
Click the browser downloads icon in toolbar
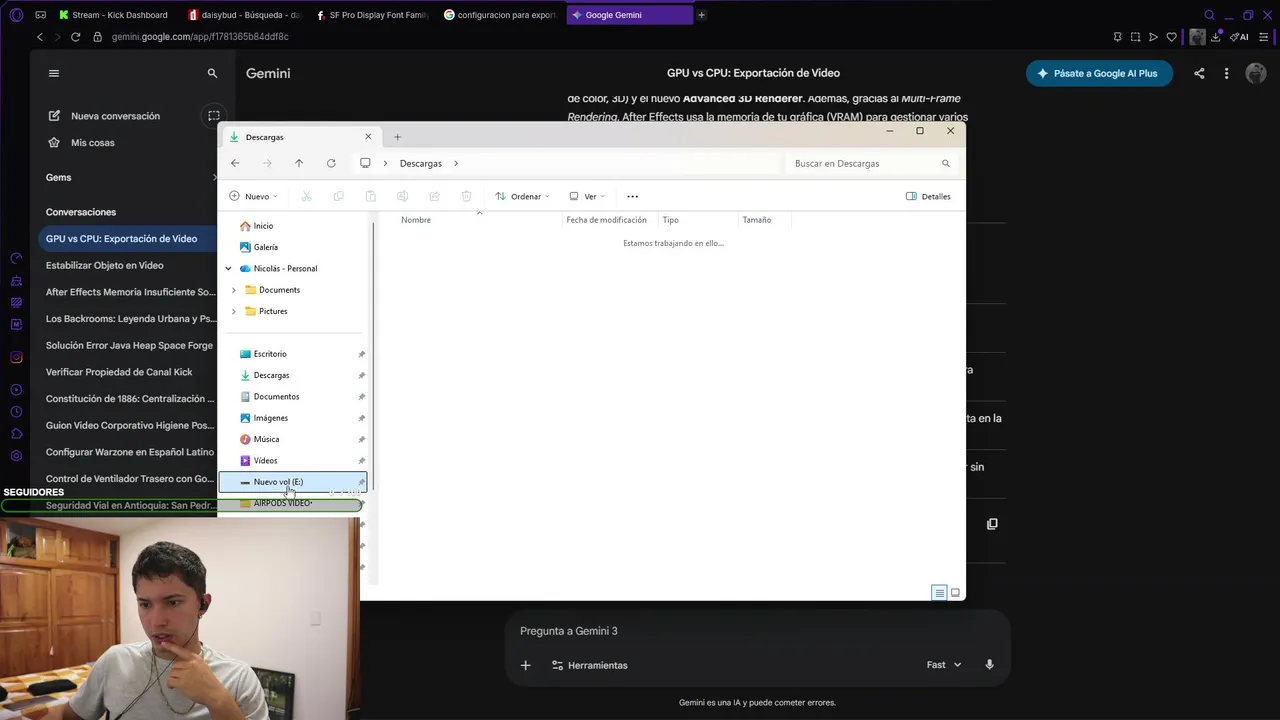tap(1216, 37)
